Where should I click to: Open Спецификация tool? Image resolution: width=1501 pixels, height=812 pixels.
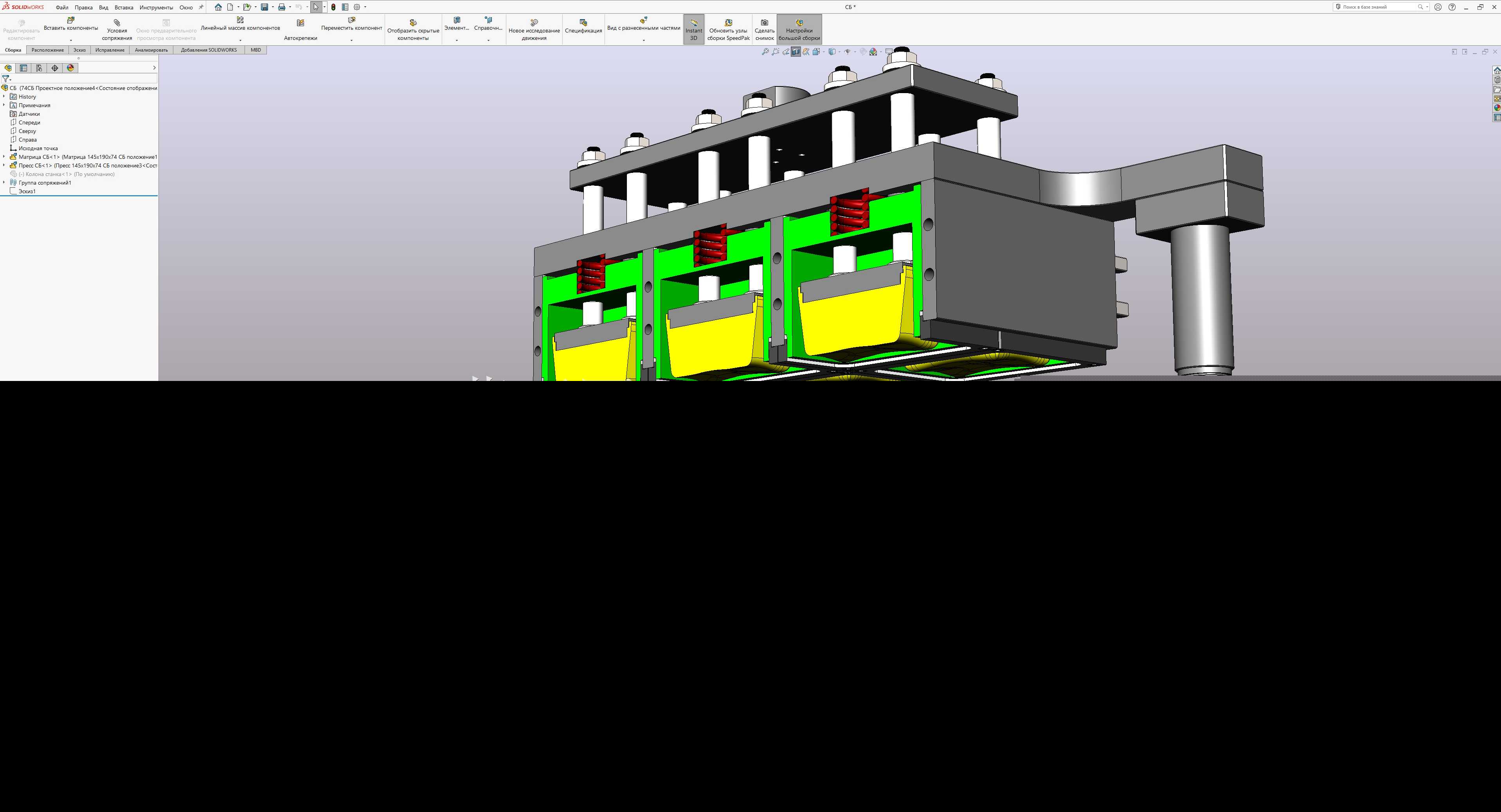click(583, 26)
